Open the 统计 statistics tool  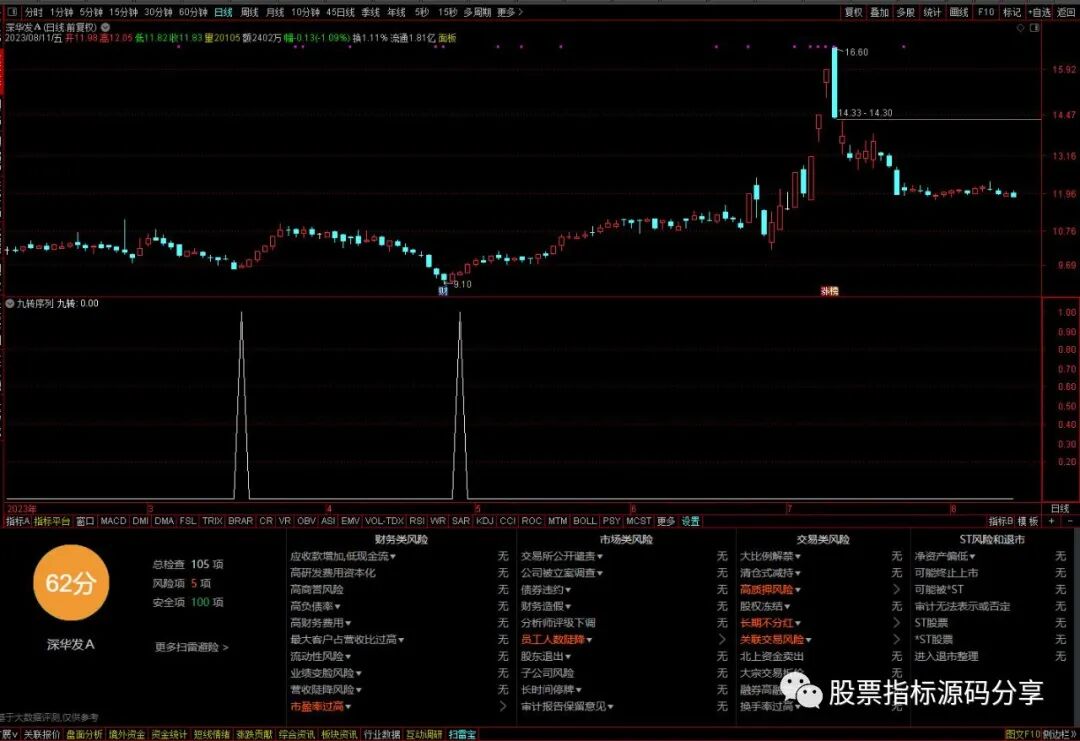pyautogui.click(x=932, y=12)
